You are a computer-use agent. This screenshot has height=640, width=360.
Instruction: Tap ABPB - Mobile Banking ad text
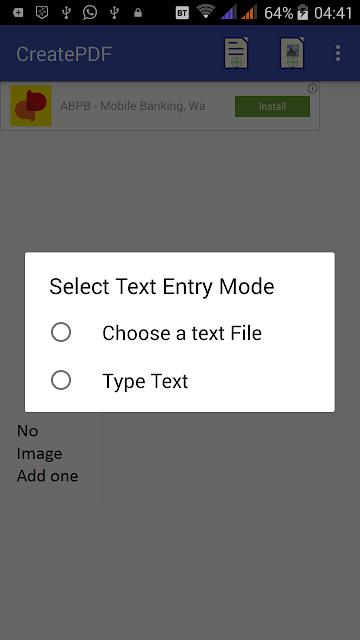(133, 106)
